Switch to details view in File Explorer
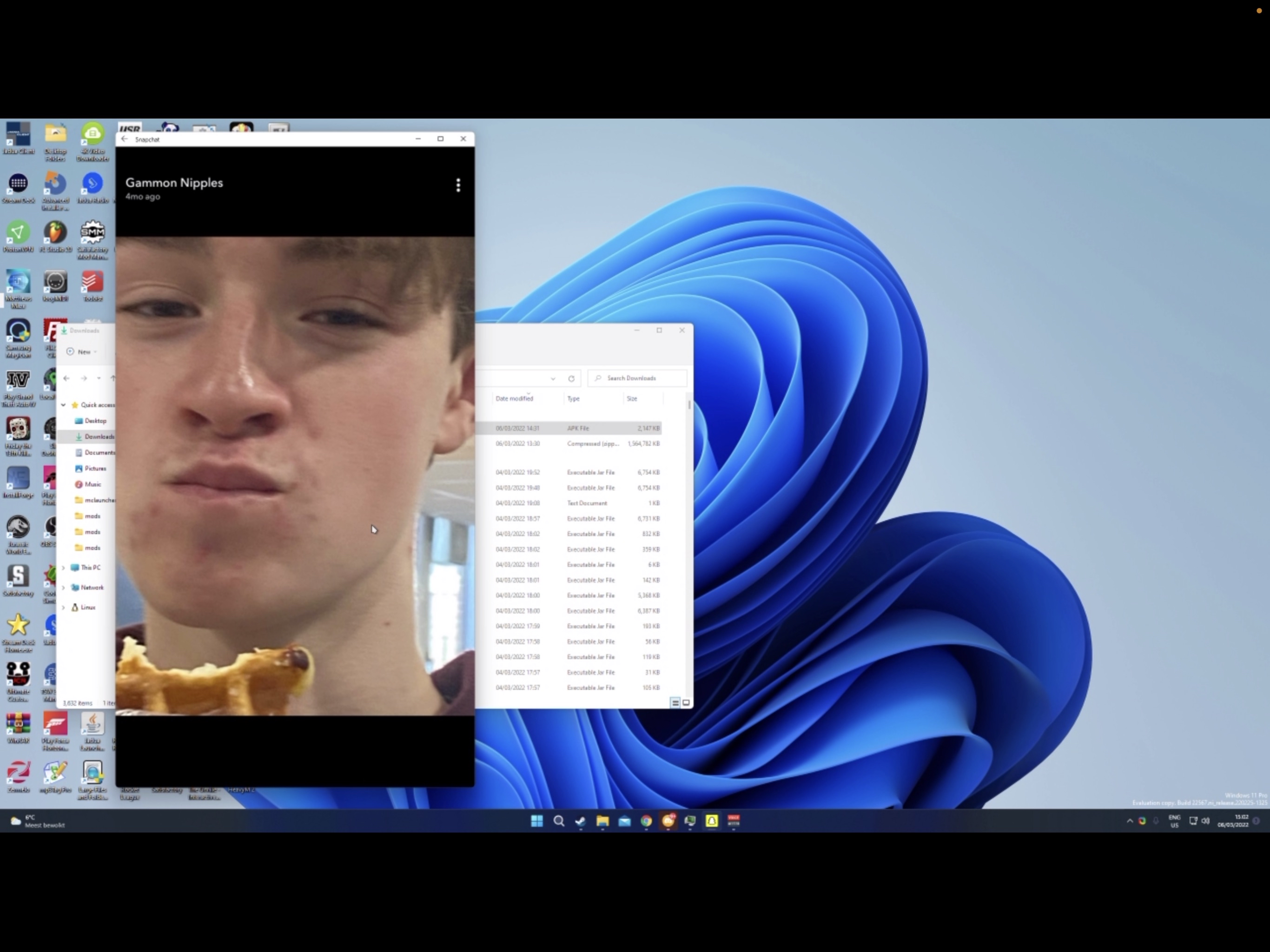Screen dimensions: 1270x952 (x=675, y=703)
